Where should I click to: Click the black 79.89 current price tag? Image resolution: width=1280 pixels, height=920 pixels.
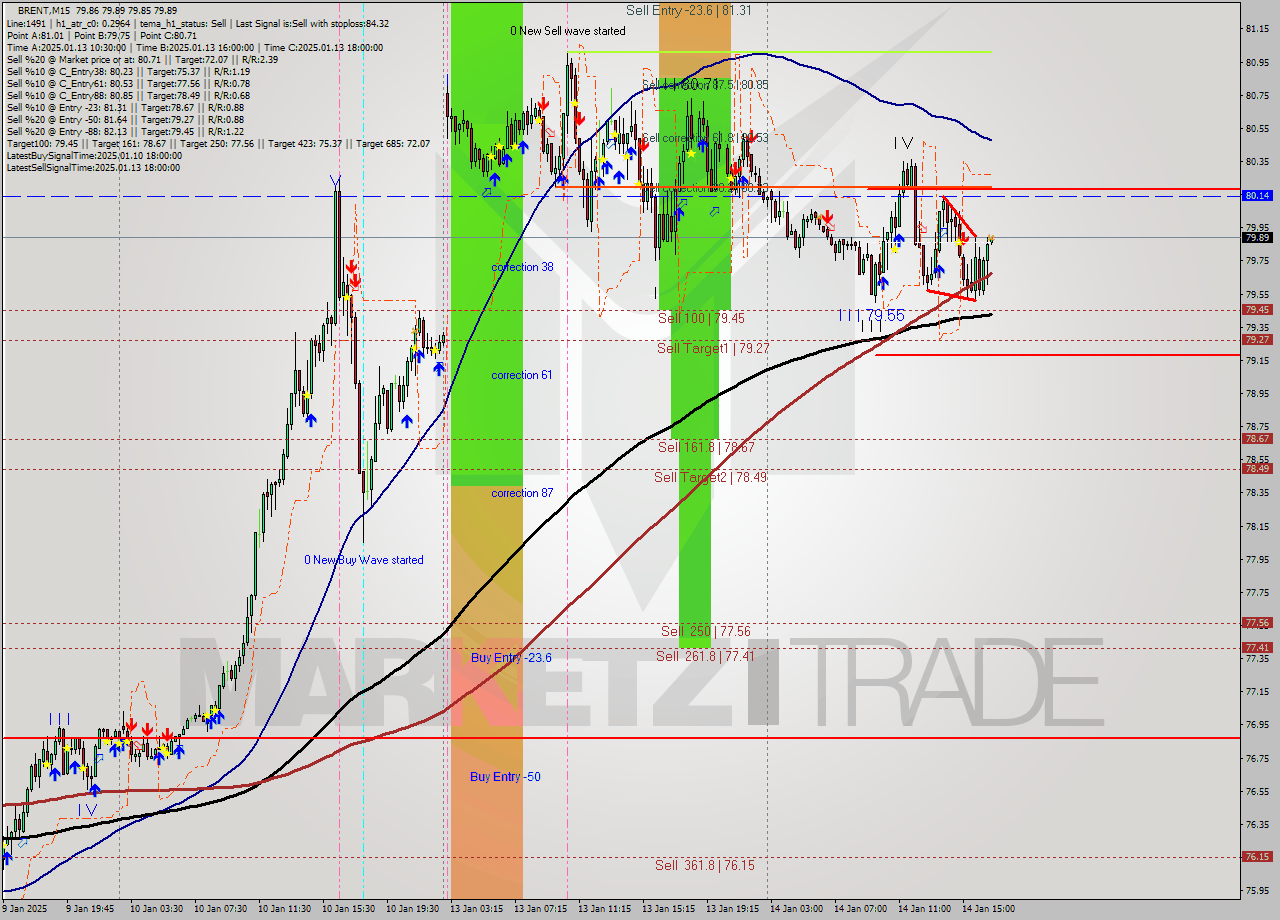tap(1257, 237)
